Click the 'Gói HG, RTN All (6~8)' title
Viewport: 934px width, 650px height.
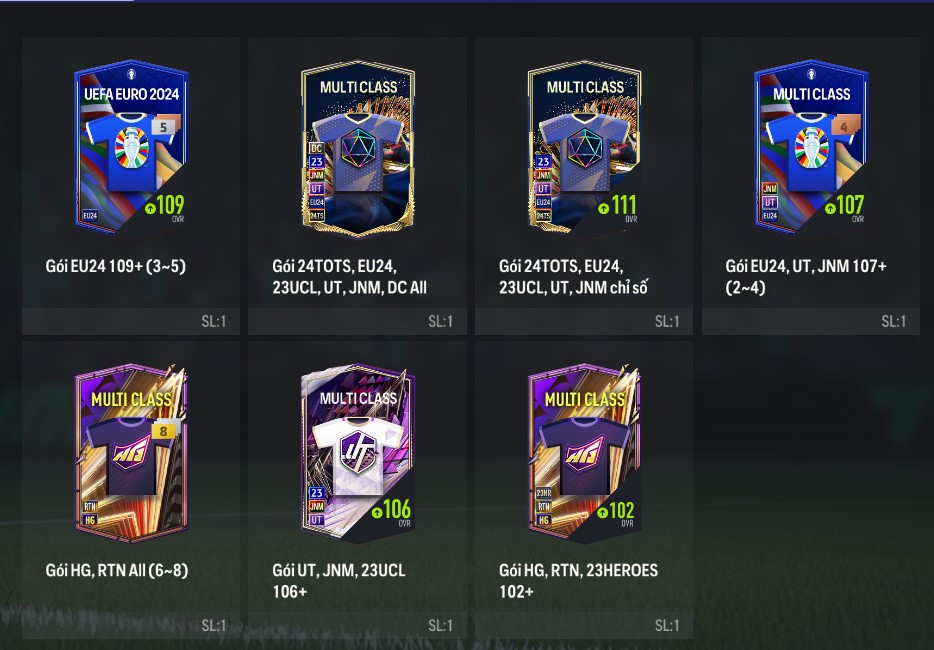pyautogui.click(x=117, y=571)
